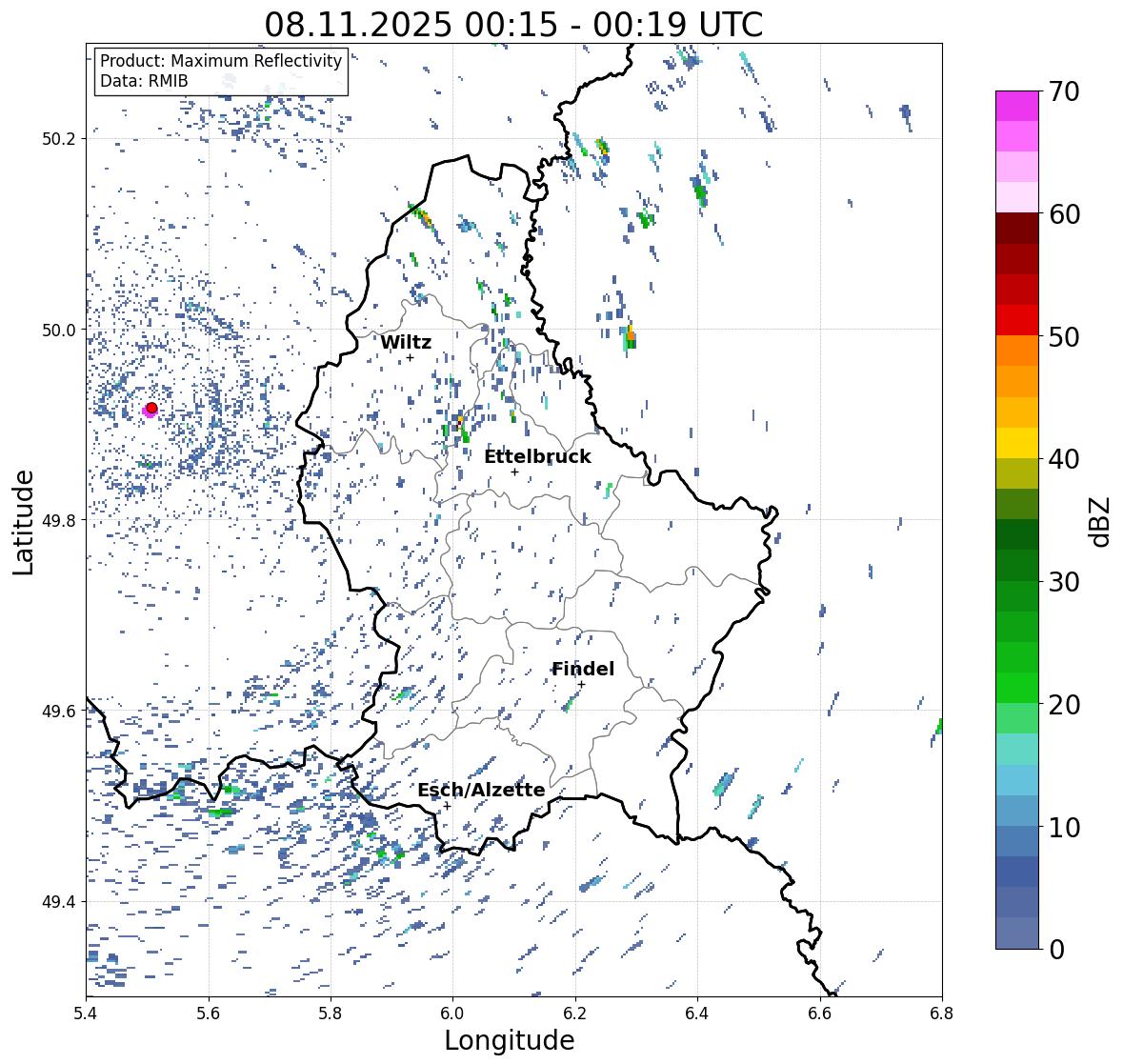Click the 70 value on colorbar

coord(1064,91)
